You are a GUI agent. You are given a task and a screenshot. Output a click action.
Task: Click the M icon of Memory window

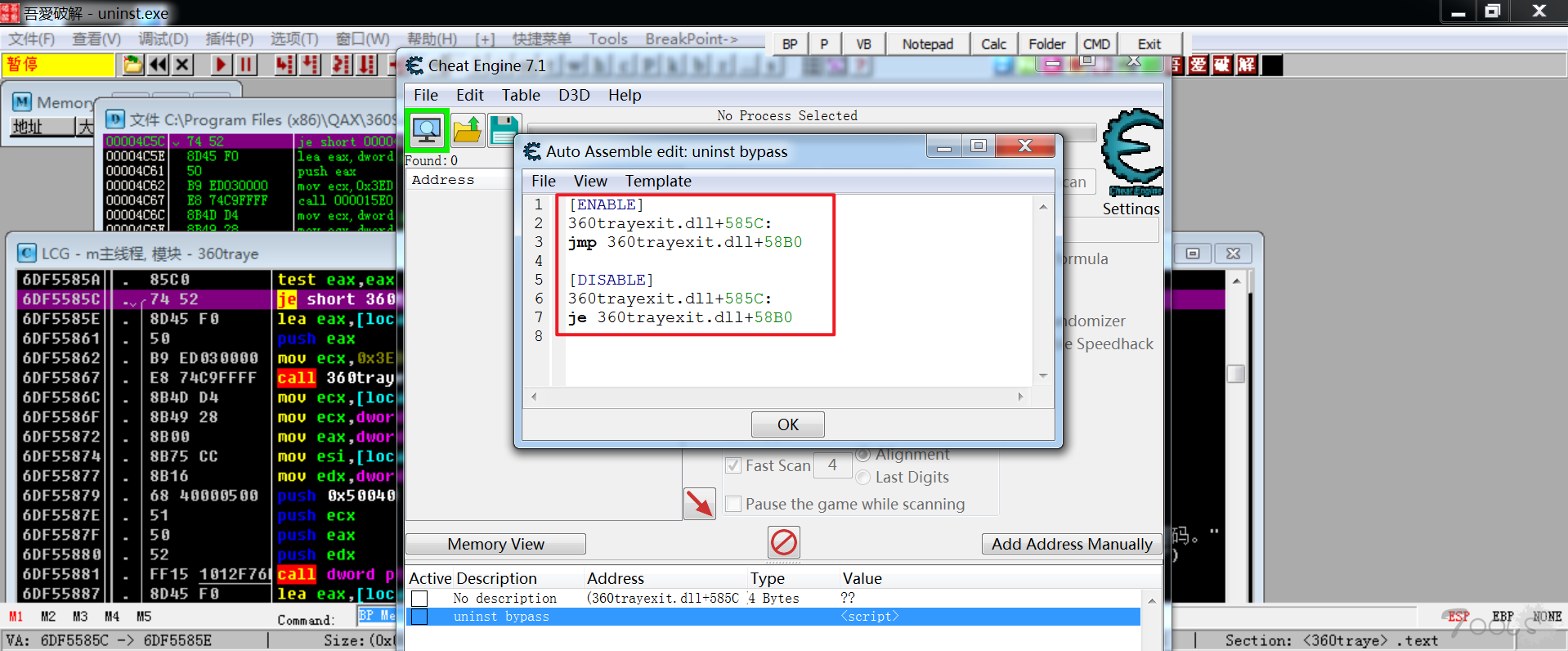click(22, 102)
